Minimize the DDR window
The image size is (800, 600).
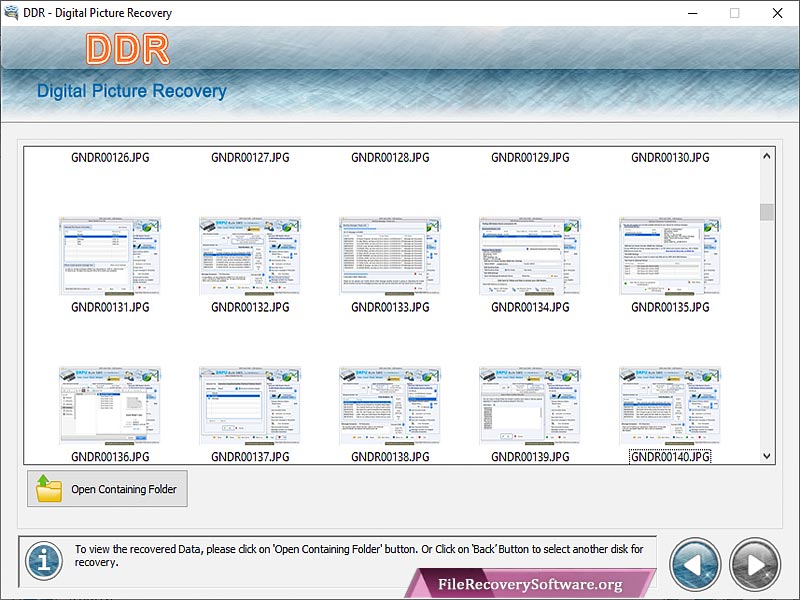(692, 13)
